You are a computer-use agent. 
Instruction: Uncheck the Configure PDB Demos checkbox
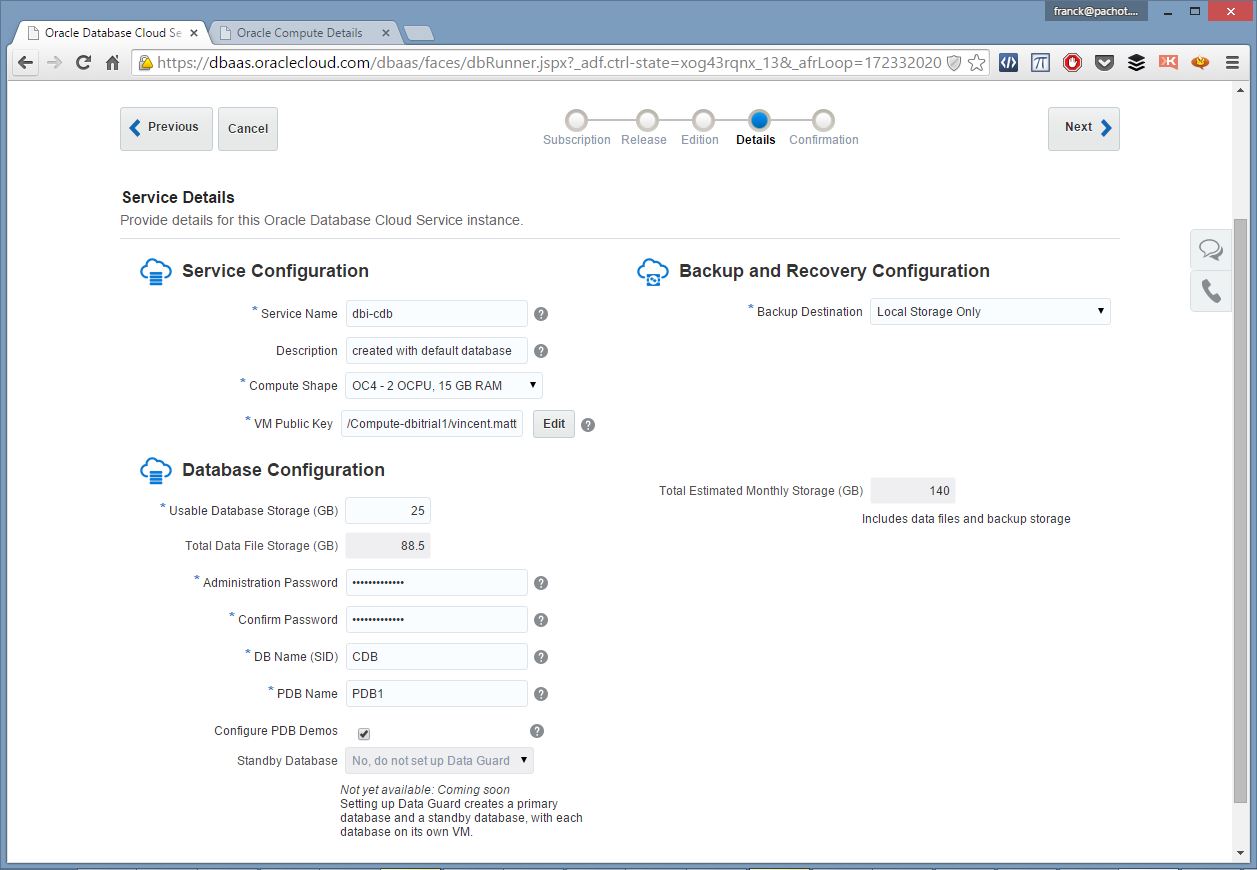click(364, 734)
